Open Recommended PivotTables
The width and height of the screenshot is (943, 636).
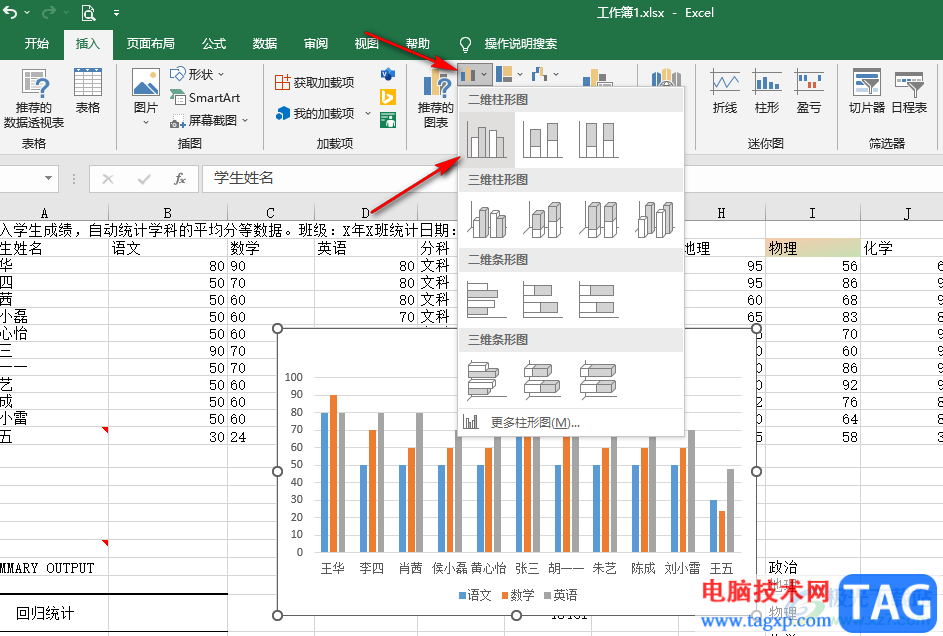coord(34,99)
